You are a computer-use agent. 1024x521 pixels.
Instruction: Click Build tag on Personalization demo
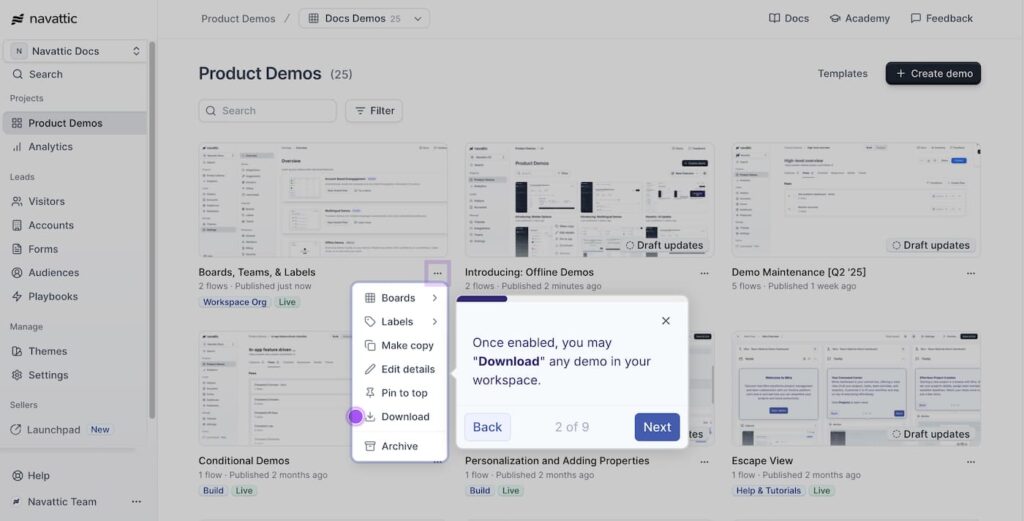pyautogui.click(x=479, y=490)
